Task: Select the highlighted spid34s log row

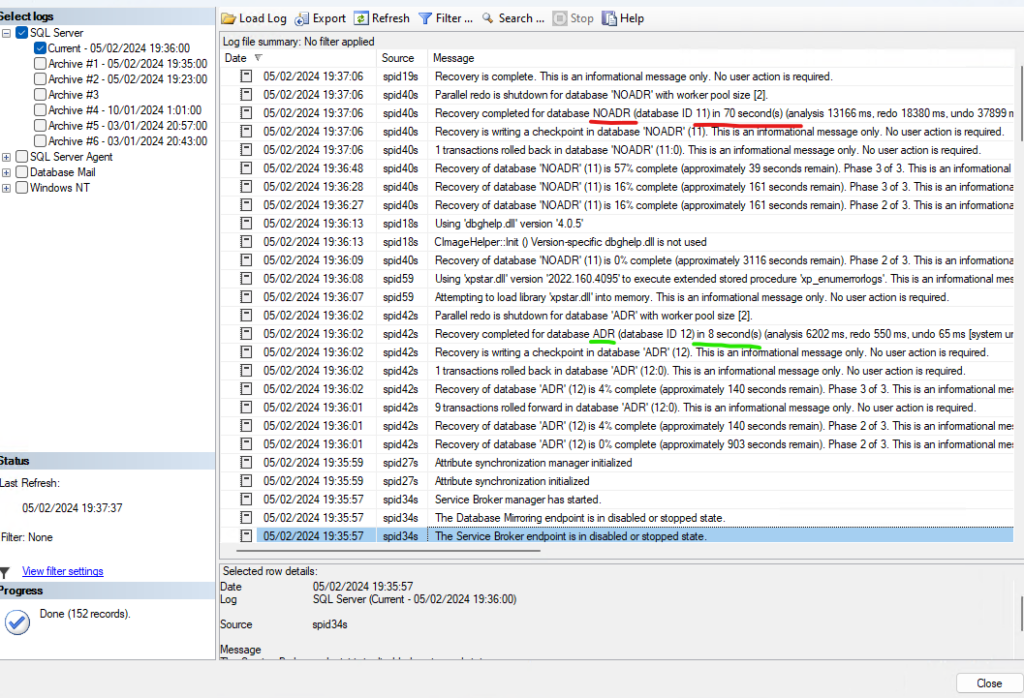Action: pos(600,536)
